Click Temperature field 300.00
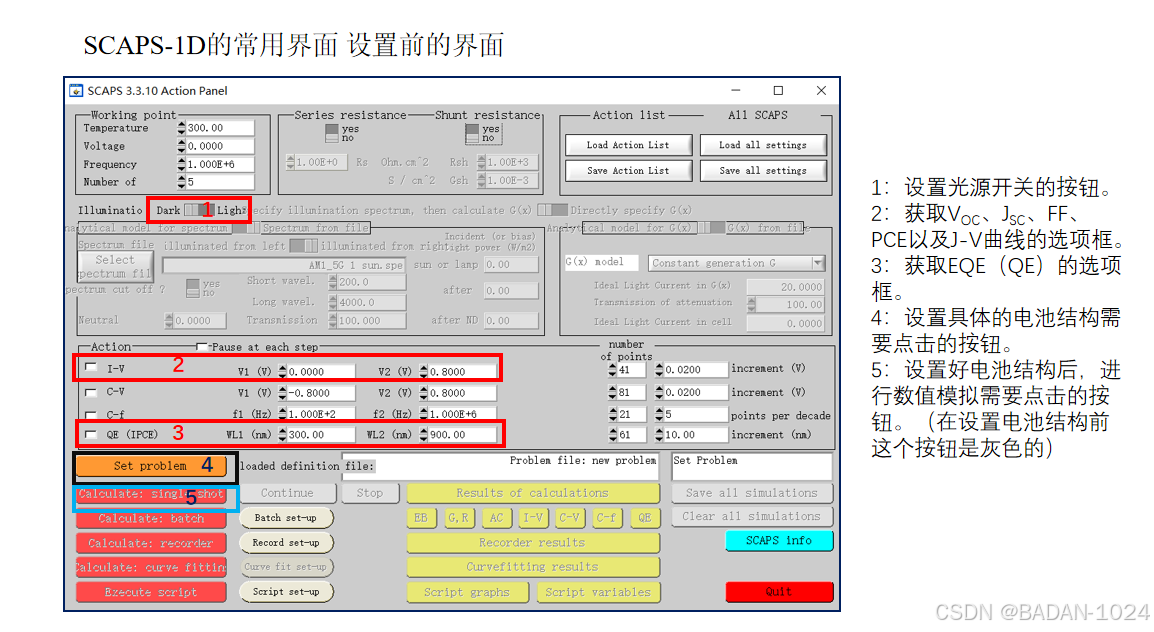Image resolution: width=1154 pixels, height=632 pixels. point(219,128)
